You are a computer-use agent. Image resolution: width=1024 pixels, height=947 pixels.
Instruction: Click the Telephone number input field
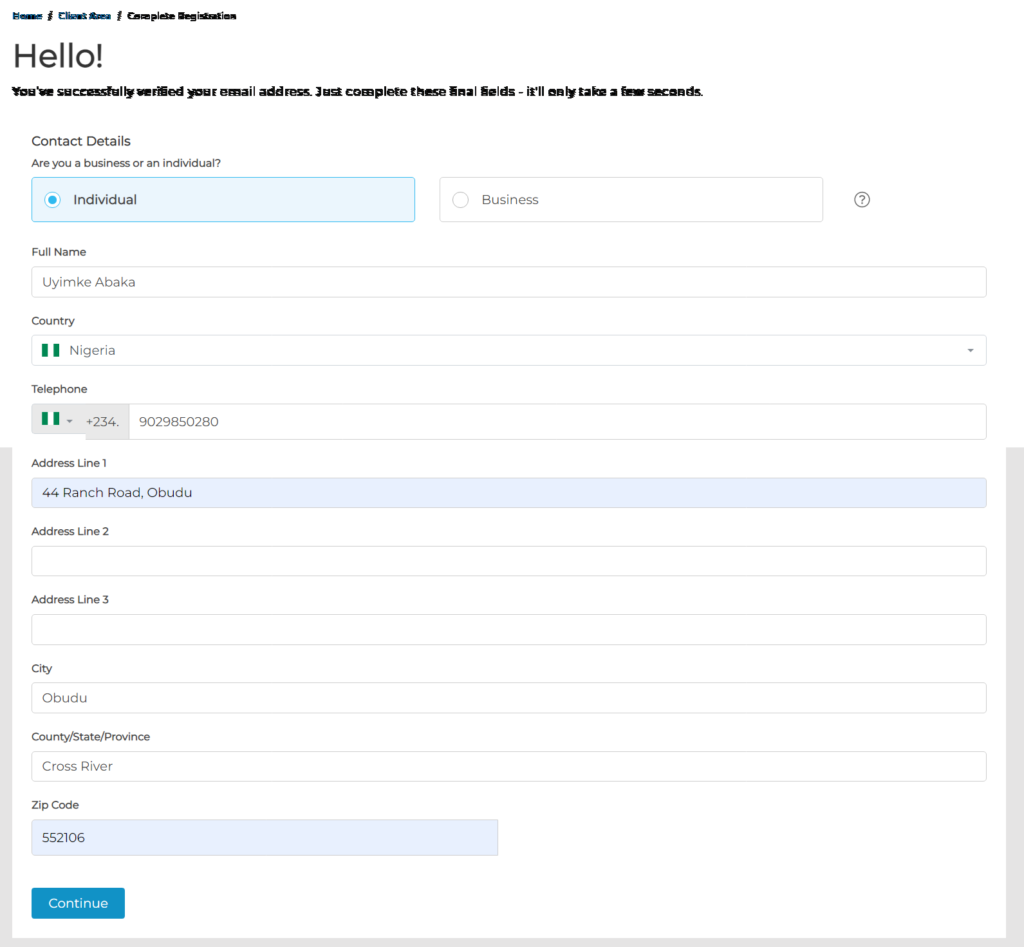[x=558, y=422]
